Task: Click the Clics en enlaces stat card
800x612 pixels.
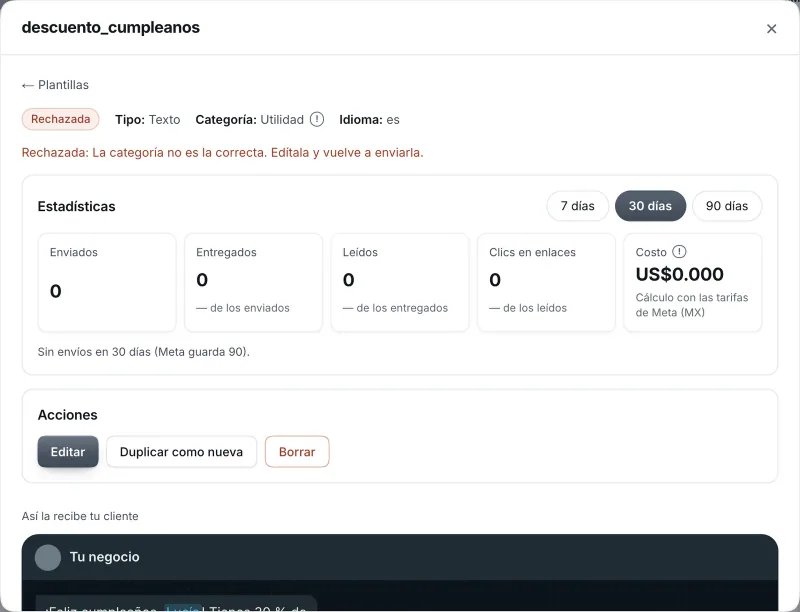Action: pos(546,283)
